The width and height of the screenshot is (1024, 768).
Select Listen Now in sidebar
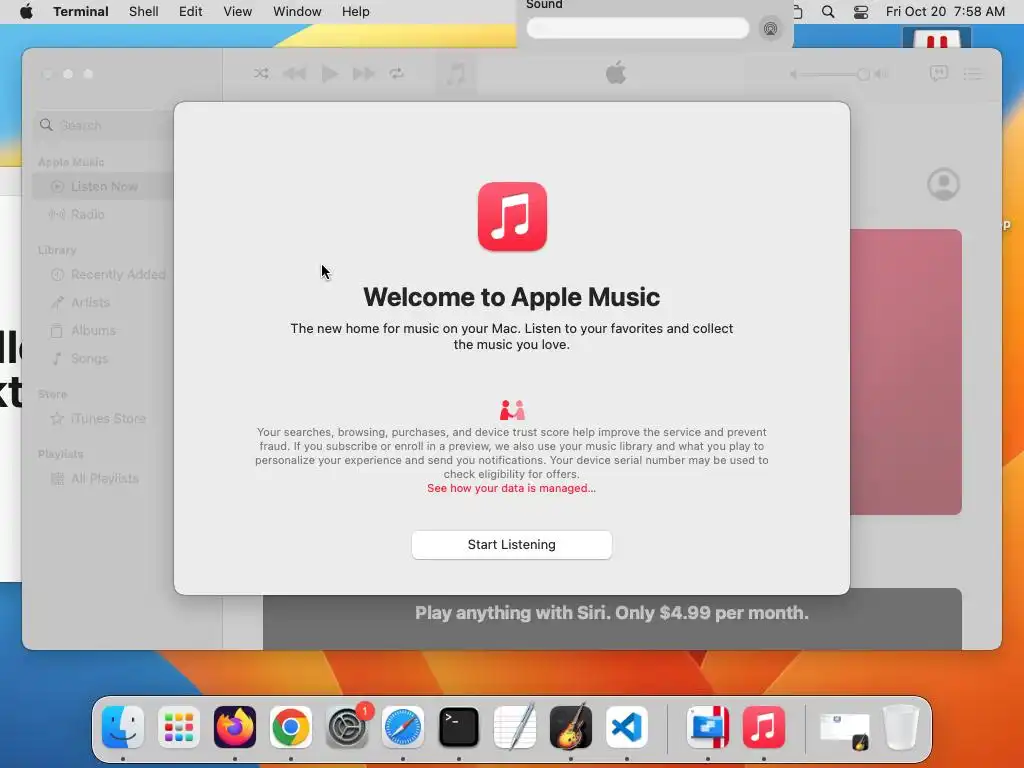click(103, 187)
